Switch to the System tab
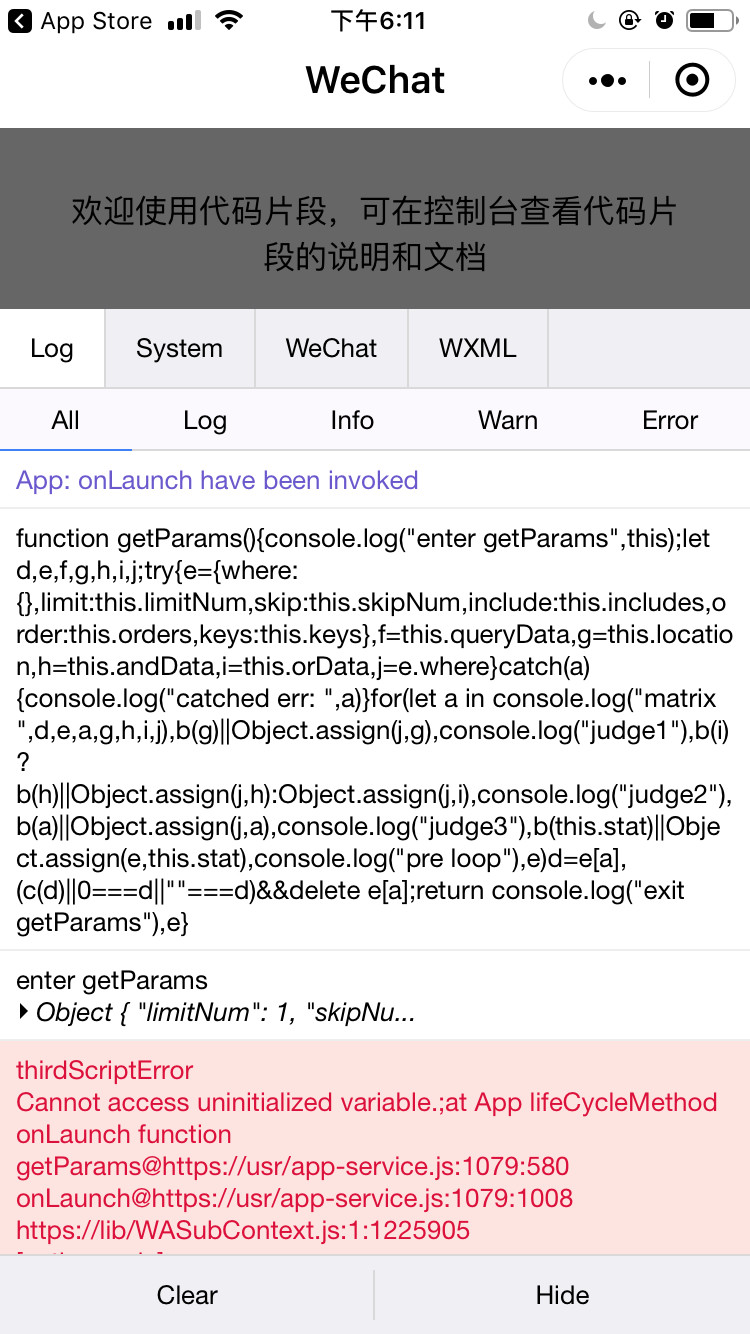The height and width of the screenshot is (1334, 750). [x=180, y=348]
